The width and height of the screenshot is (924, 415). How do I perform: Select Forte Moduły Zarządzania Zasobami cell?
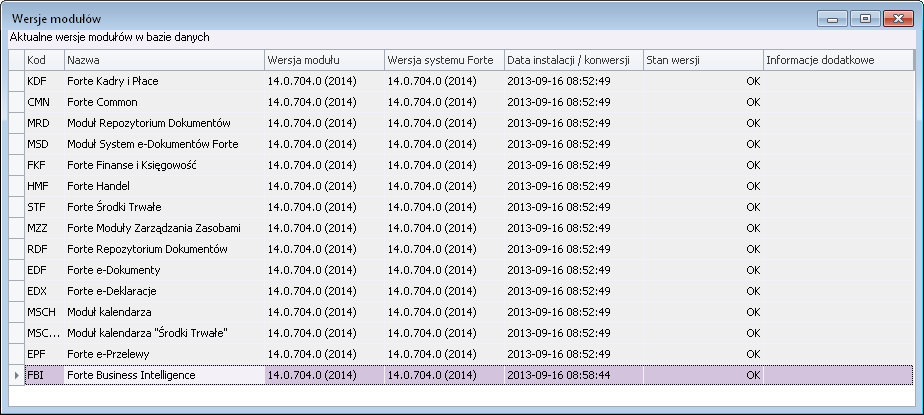[x=164, y=228]
